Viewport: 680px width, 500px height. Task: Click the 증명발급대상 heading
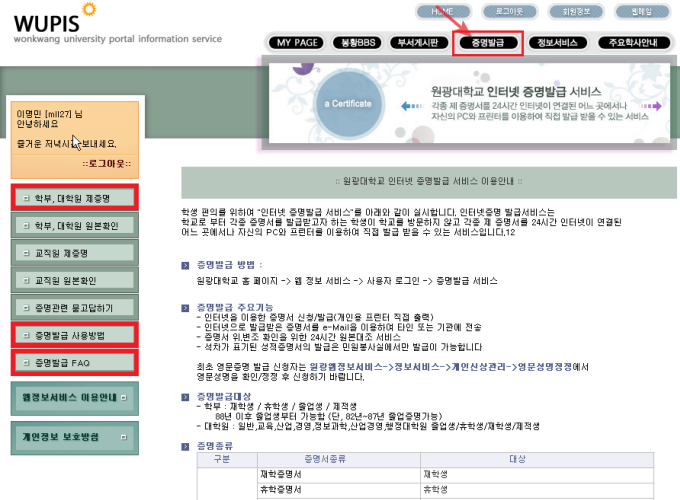click(224, 396)
